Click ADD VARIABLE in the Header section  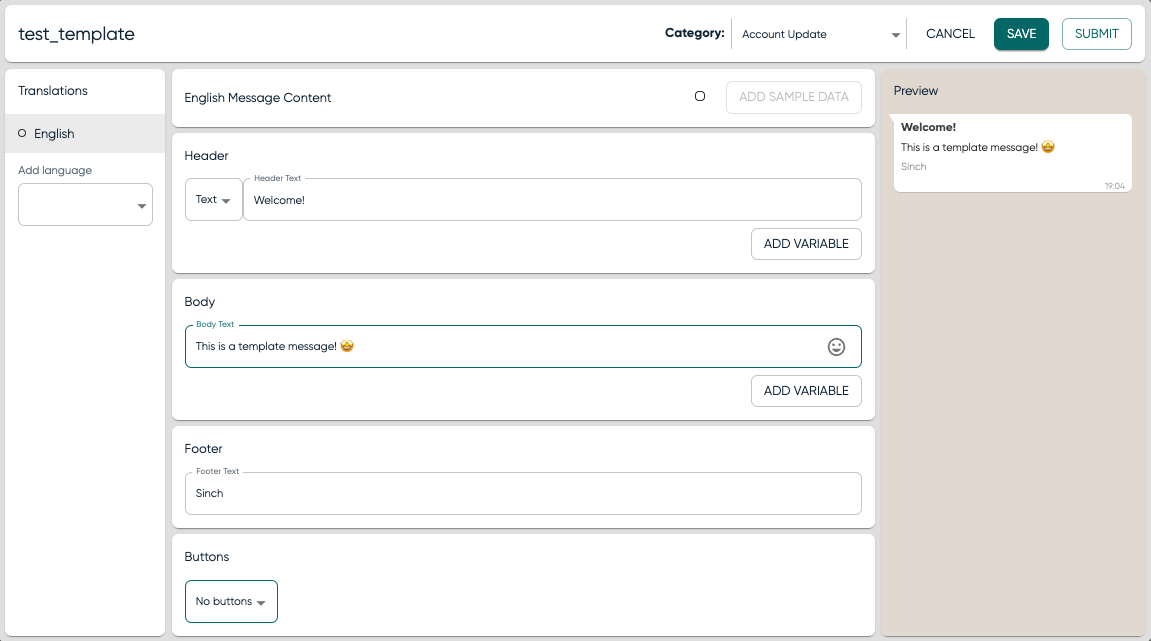[806, 243]
